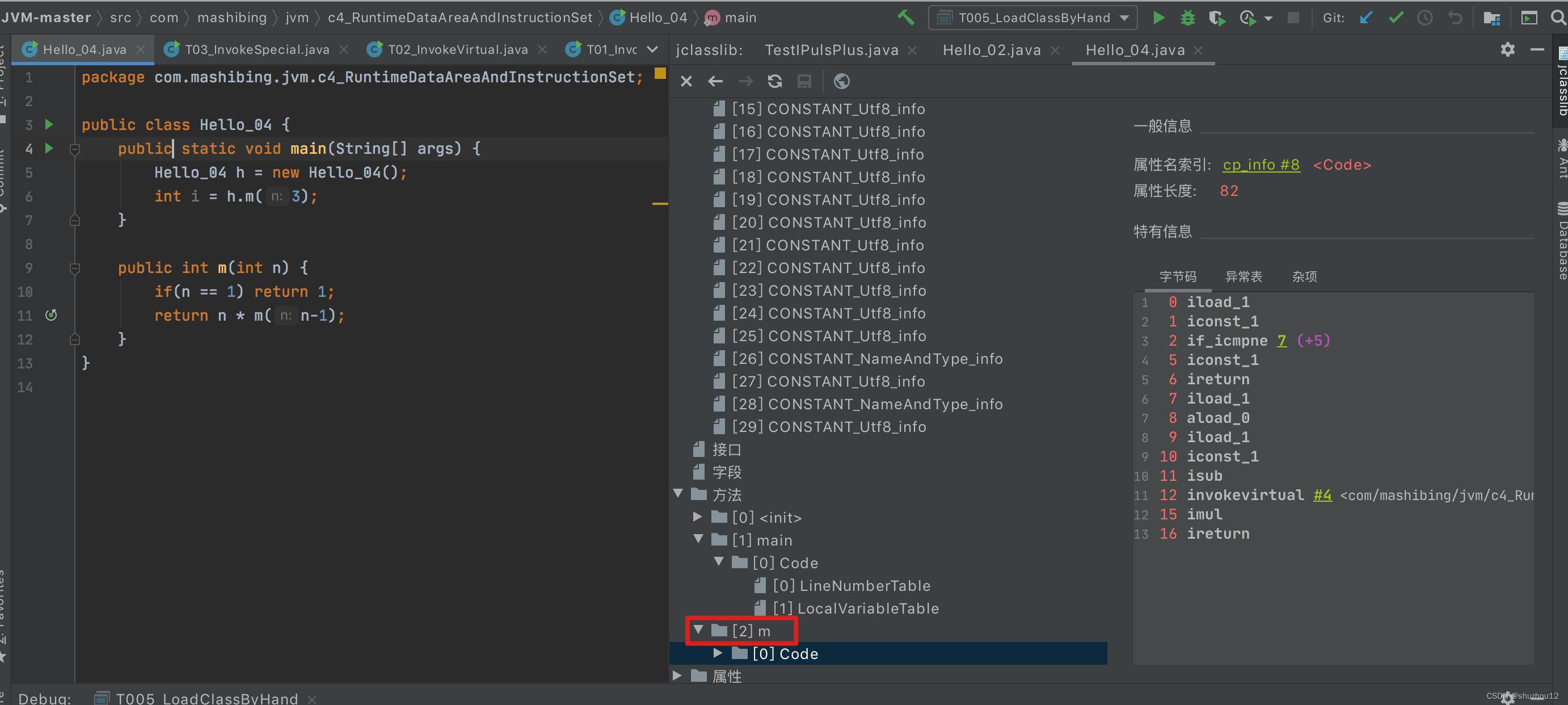Follow the #4 constant pool link in invokevirtual
This screenshot has width=1568, height=705.
point(1322,495)
